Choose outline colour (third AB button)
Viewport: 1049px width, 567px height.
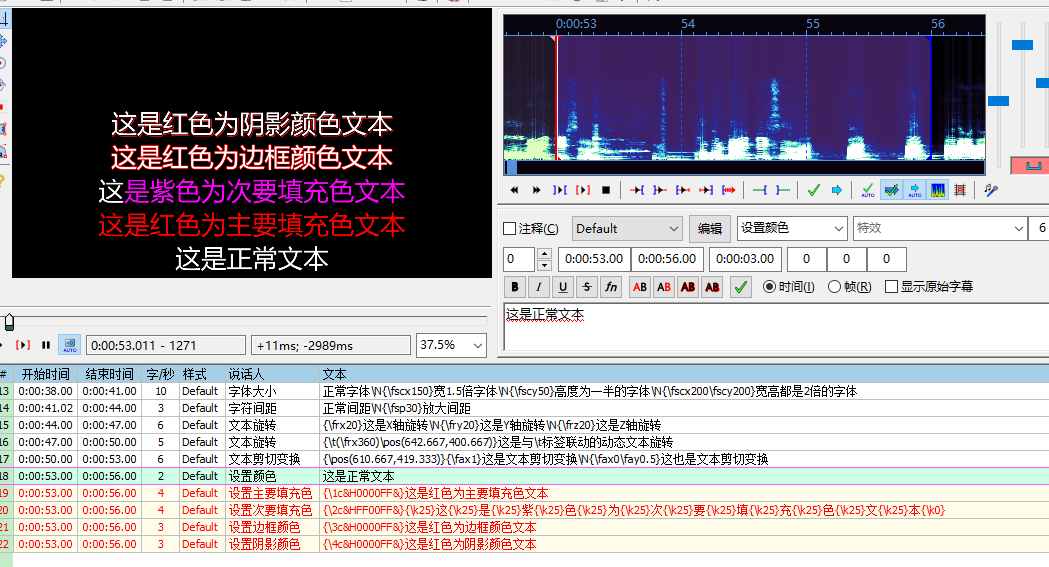click(x=688, y=287)
